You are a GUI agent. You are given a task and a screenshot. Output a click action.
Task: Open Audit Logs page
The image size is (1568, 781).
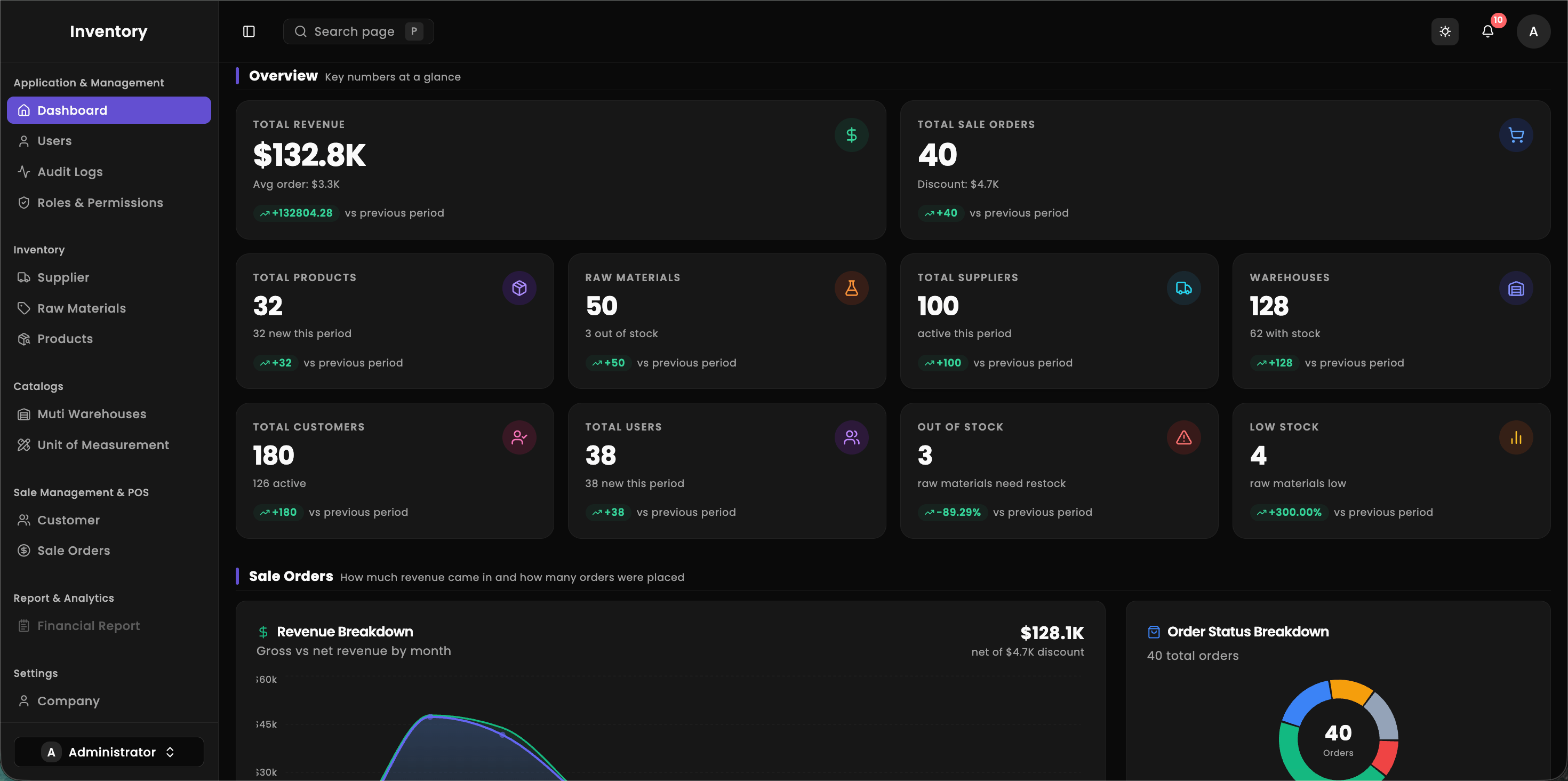pos(109,172)
